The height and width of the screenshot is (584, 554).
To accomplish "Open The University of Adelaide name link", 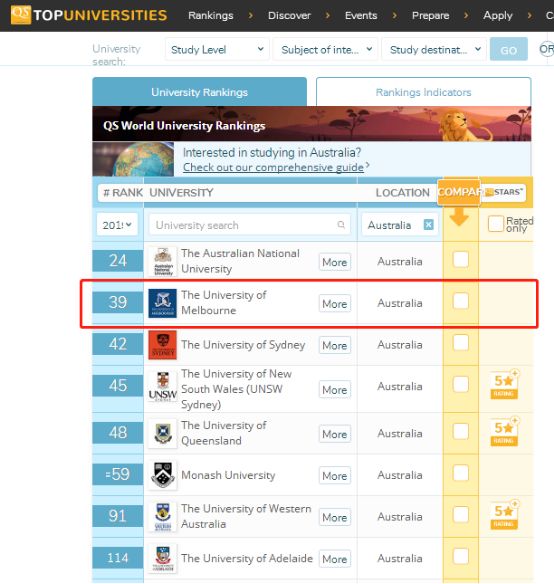I will coord(247,558).
